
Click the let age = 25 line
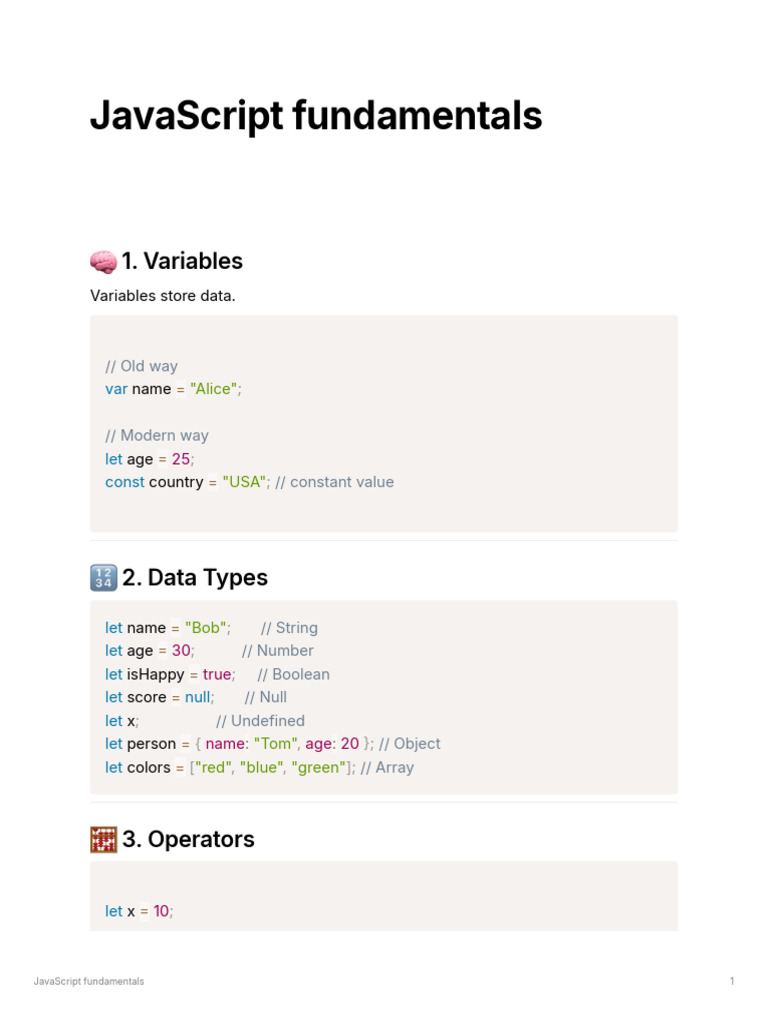click(150, 459)
